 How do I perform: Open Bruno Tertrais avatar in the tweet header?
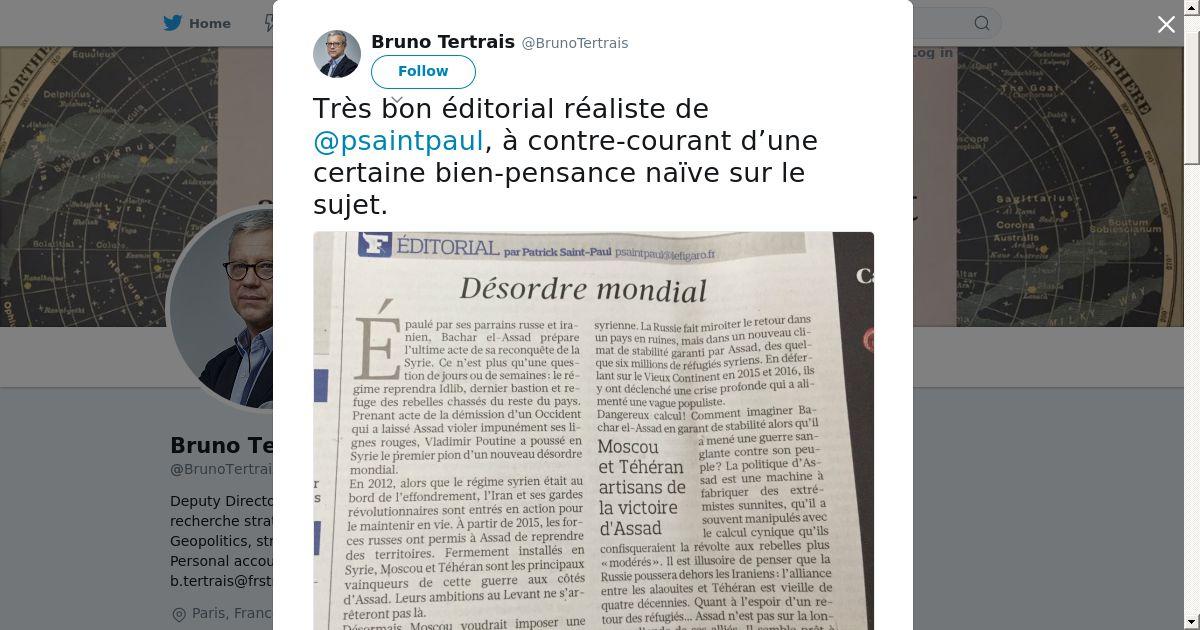pos(337,54)
